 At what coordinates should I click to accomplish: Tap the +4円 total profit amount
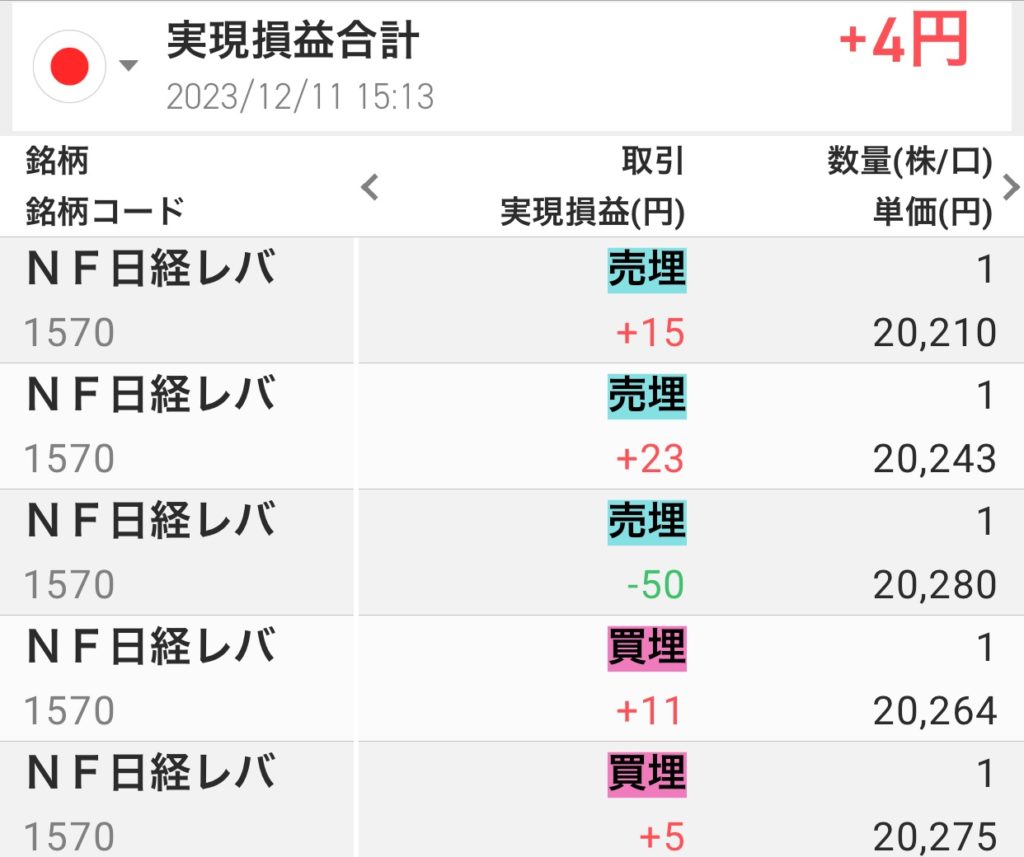903,43
